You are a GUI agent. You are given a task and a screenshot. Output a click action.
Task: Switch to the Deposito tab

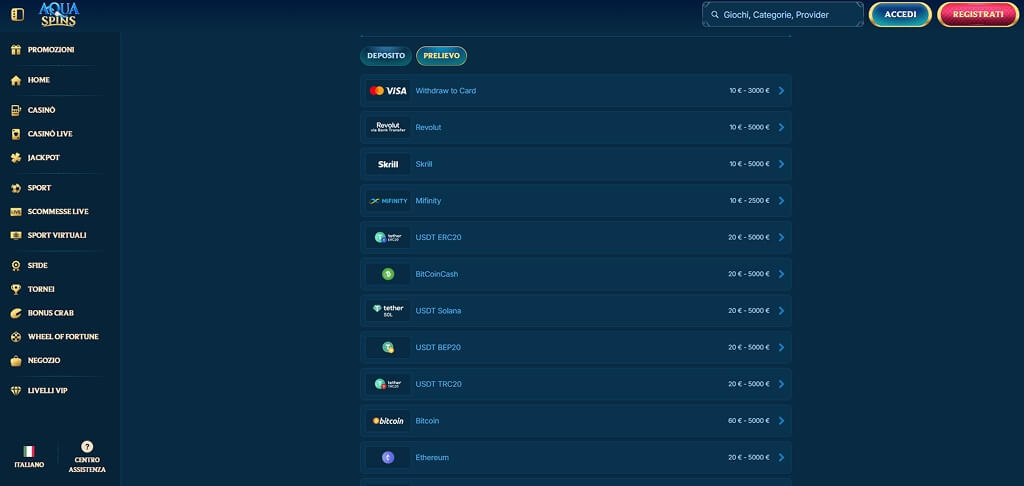click(386, 56)
